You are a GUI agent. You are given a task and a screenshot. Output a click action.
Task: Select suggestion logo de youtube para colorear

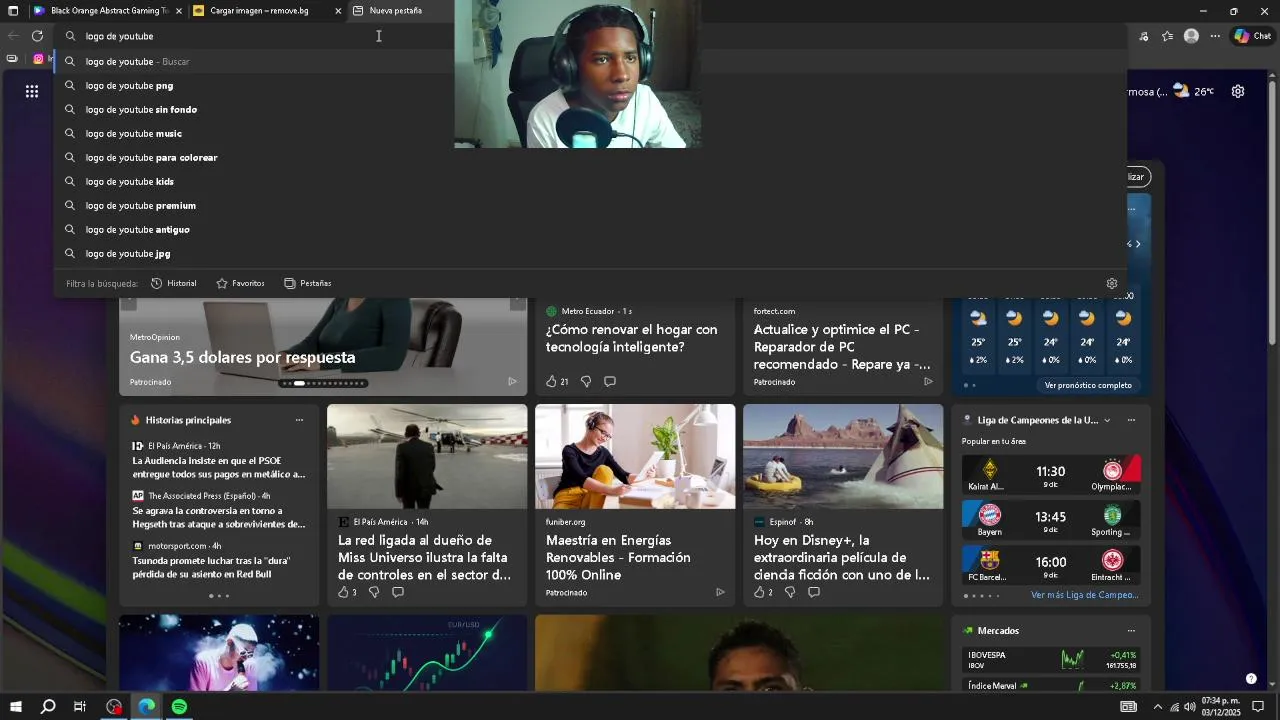coord(590,158)
